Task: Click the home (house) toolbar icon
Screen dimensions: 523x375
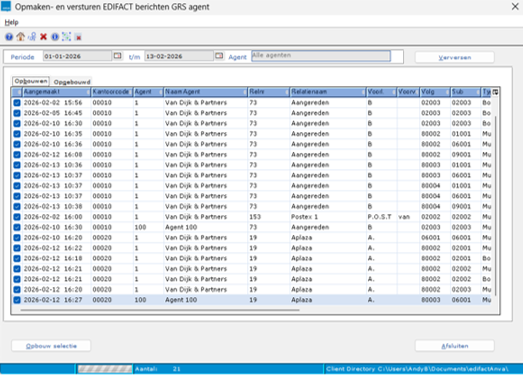Action: point(21,36)
